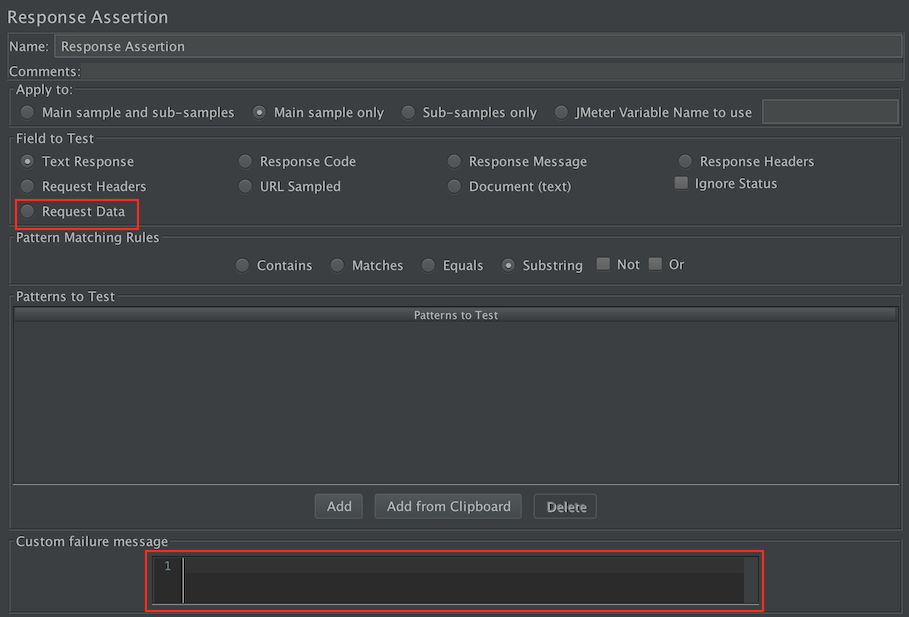909x617 pixels.
Task: Click Add from Clipboard button
Action: 448,507
